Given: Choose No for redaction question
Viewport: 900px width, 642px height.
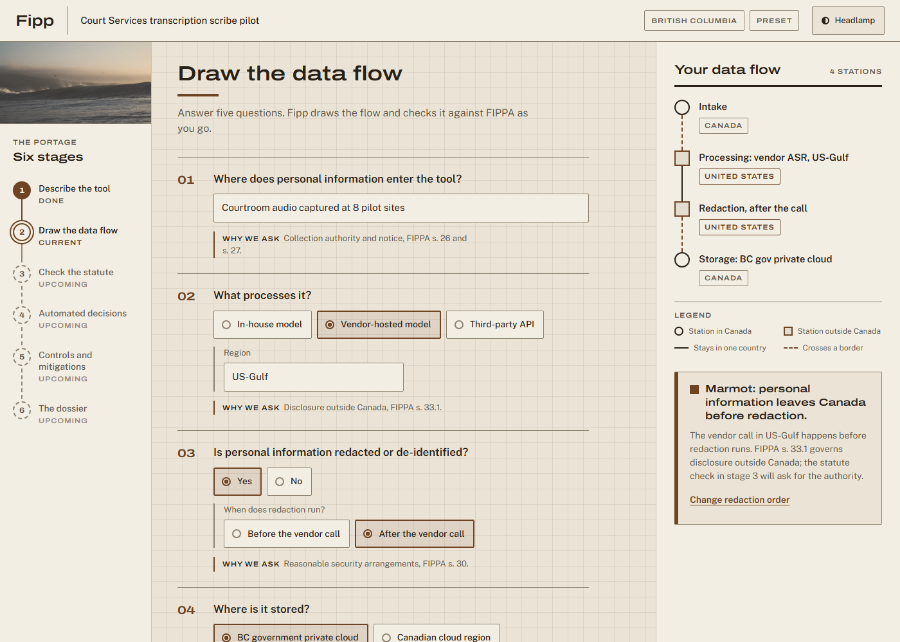Looking at the screenshot, I should point(289,481).
